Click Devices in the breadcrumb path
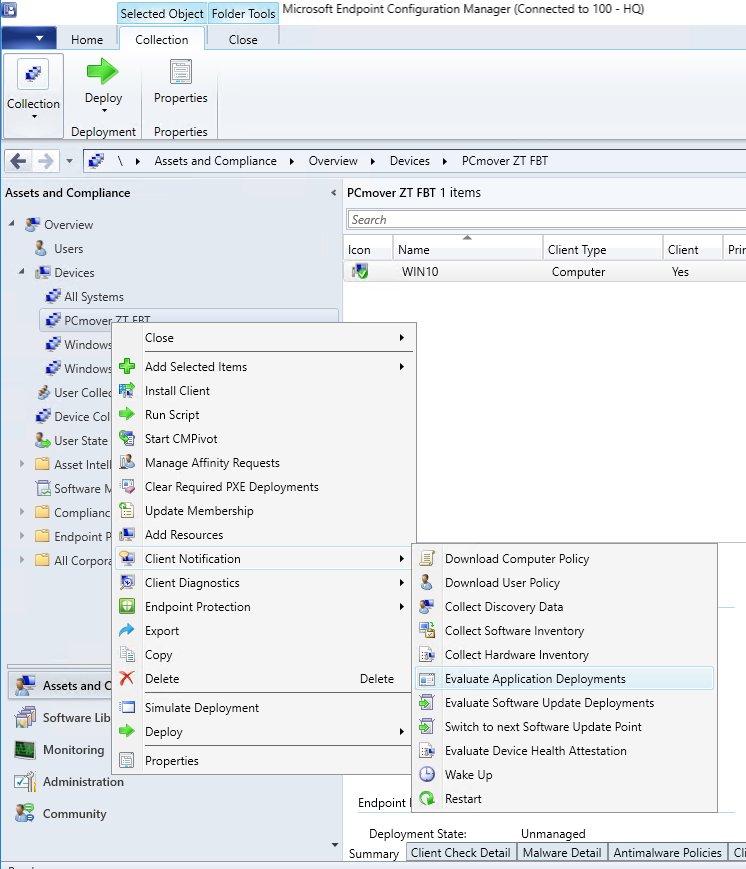Image resolution: width=746 pixels, height=869 pixels. [x=410, y=161]
